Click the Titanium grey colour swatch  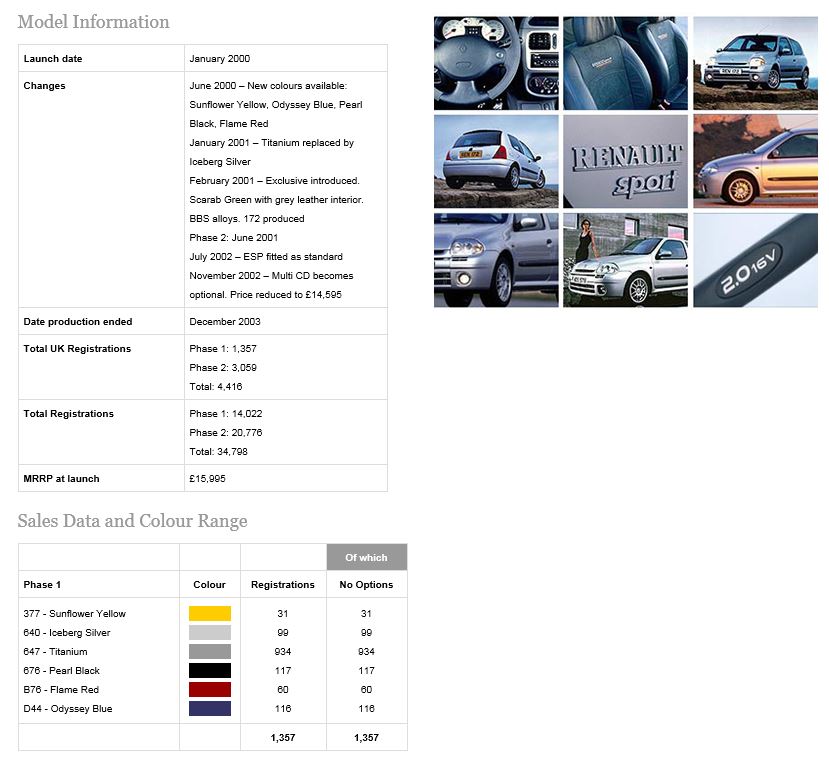(210, 651)
